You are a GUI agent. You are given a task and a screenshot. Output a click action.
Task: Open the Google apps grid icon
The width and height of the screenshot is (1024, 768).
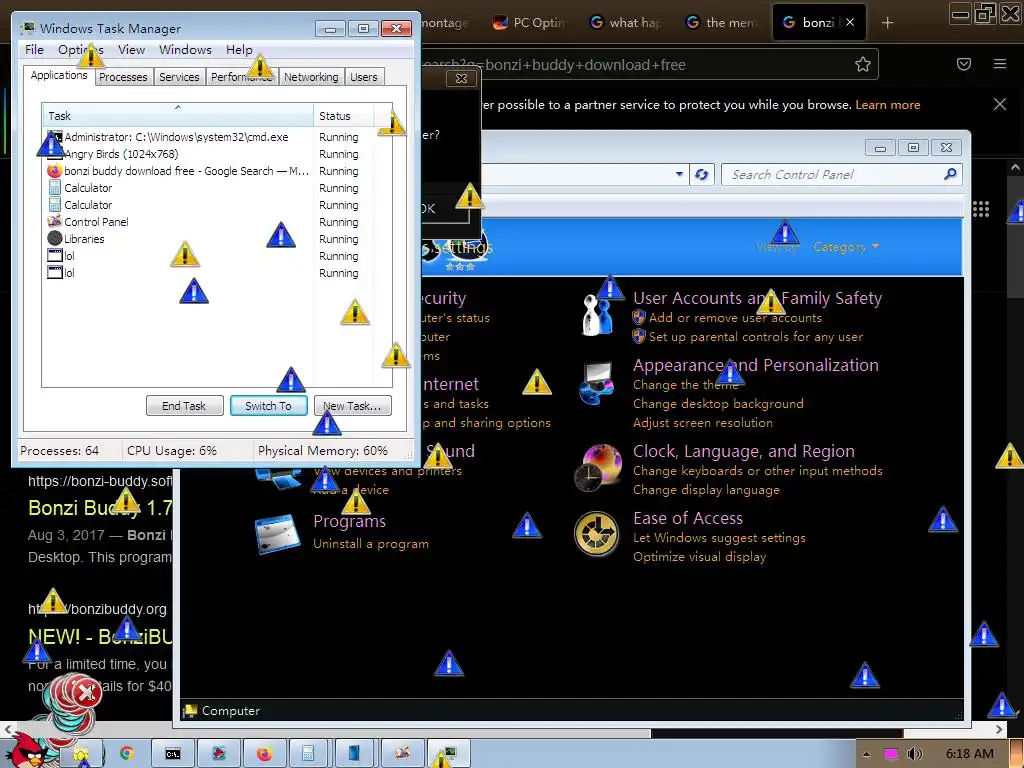(x=981, y=209)
